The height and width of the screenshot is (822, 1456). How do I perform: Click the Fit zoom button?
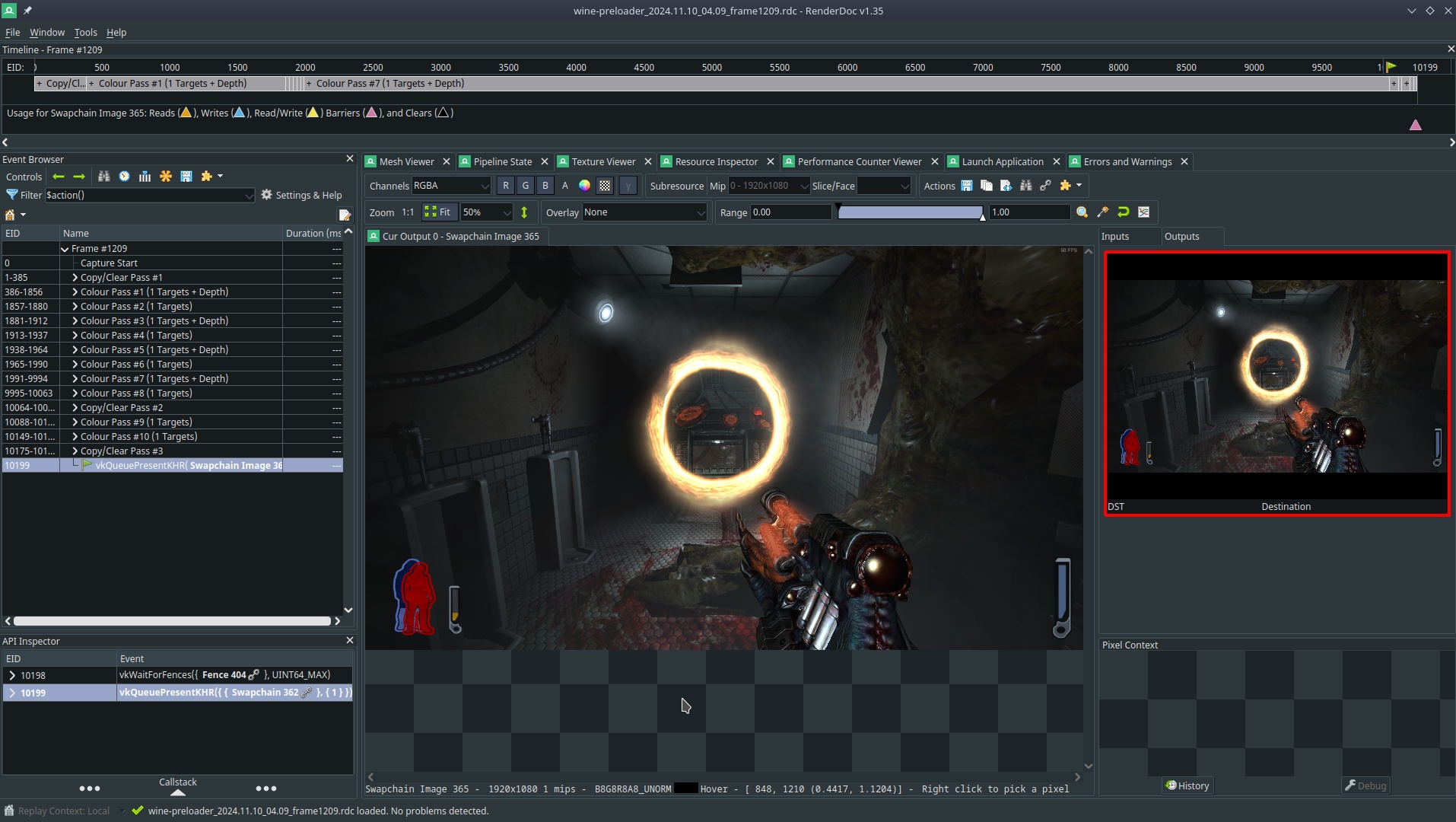[438, 212]
